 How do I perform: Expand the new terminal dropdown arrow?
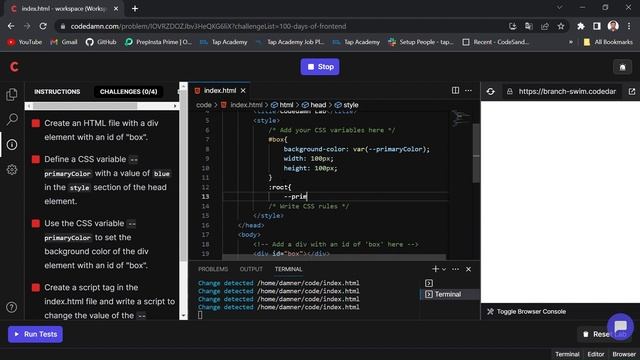pyautogui.click(x=444, y=269)
